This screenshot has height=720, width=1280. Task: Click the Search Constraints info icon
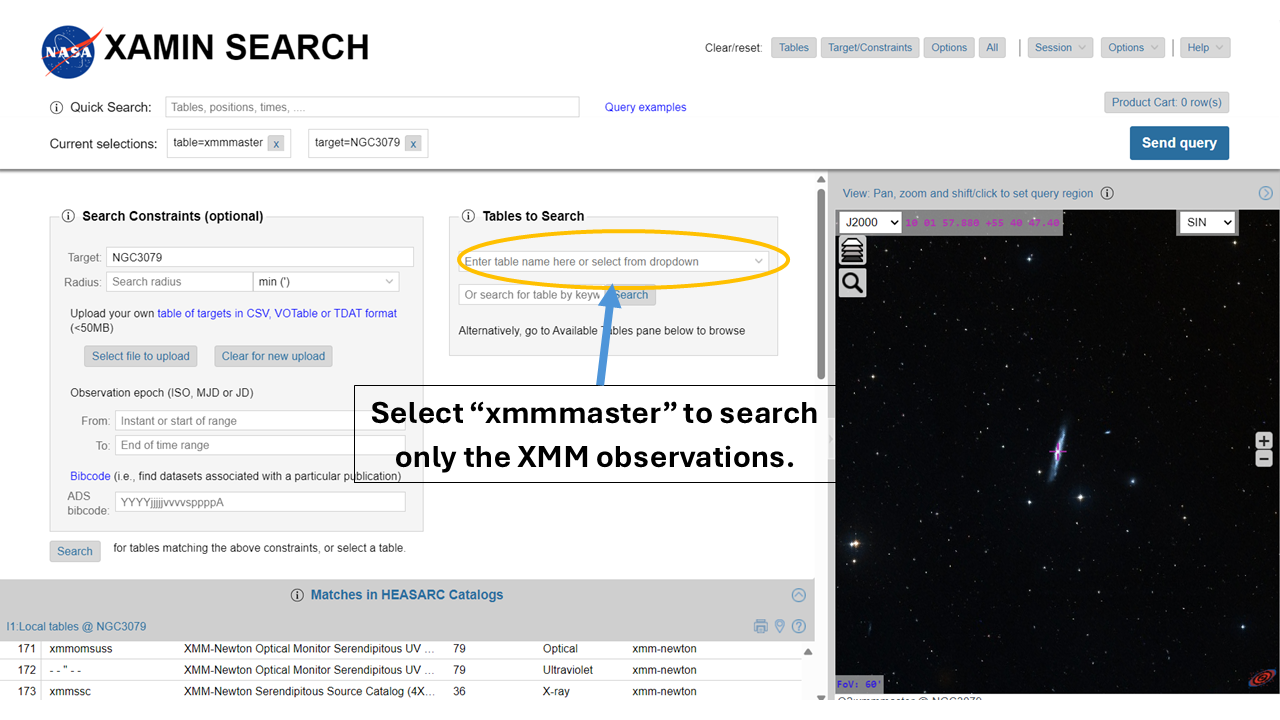[x=68, y=216]
